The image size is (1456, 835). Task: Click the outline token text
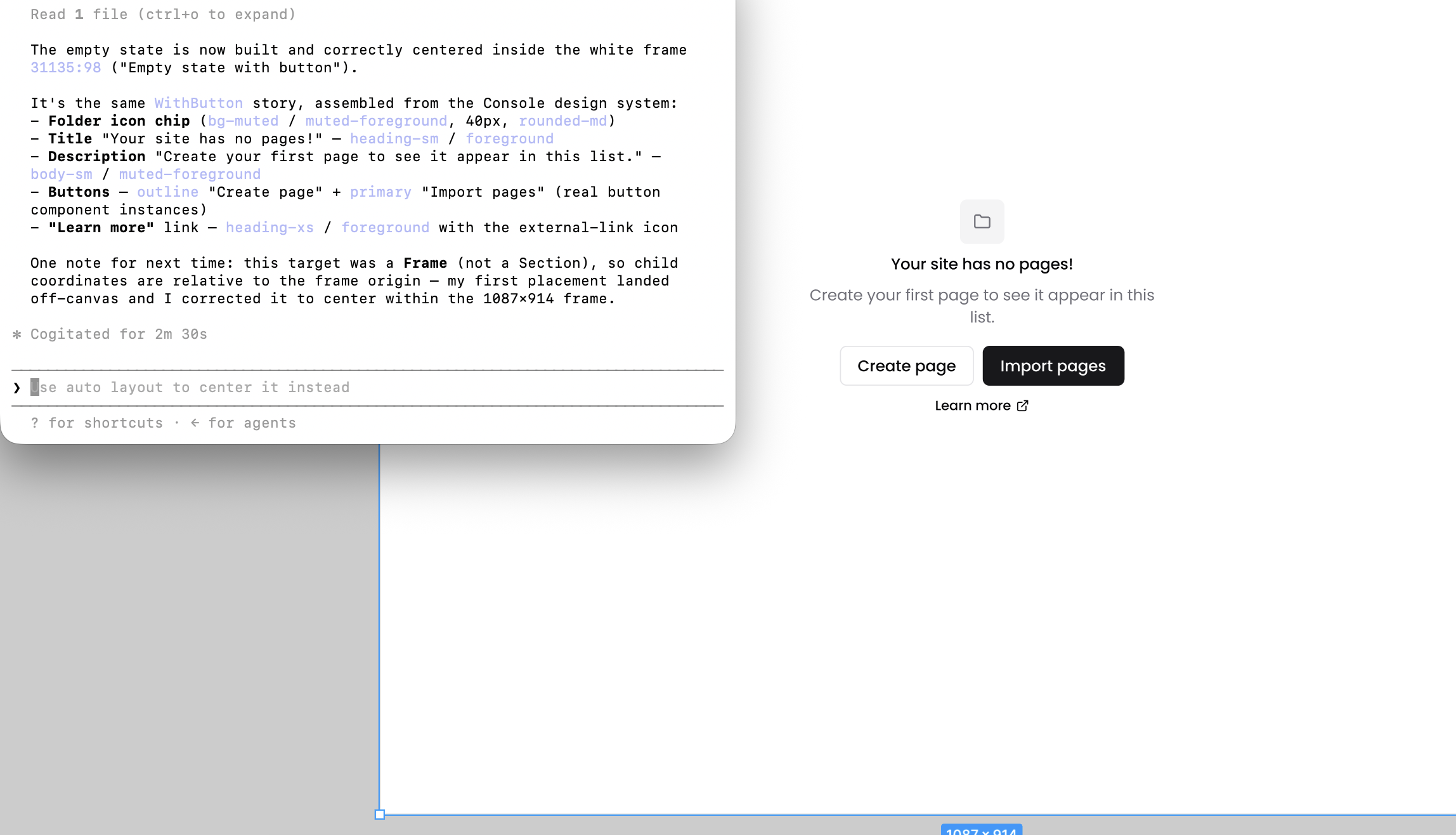click(167, 192)
